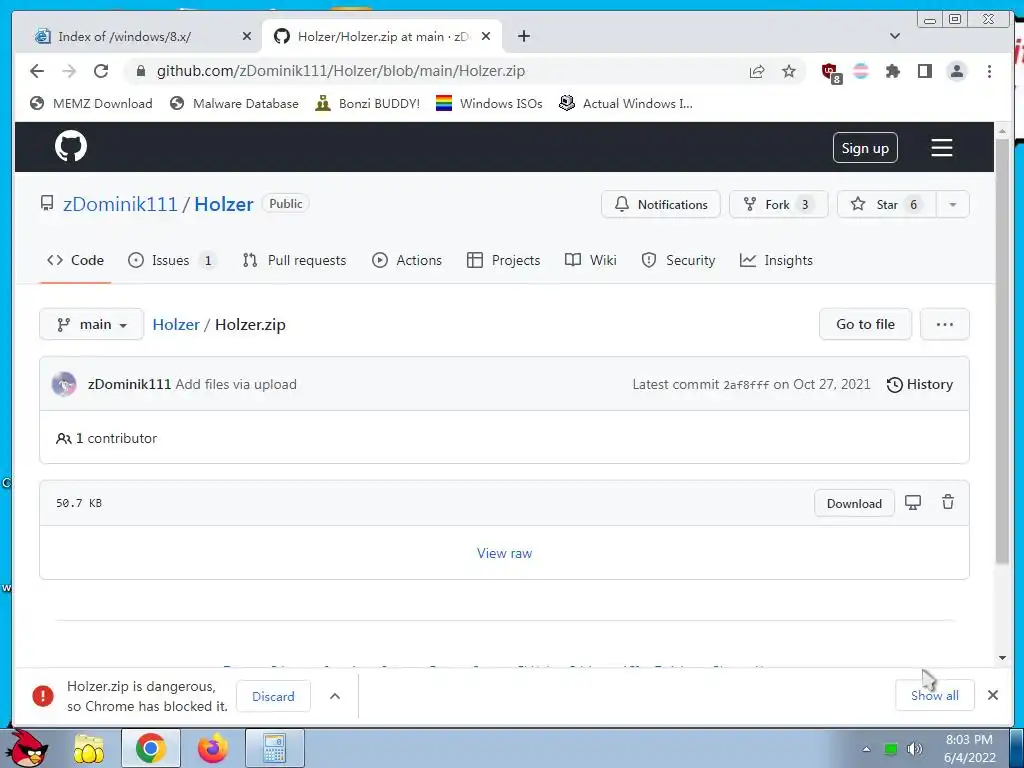Open the commit hash 2af8fff link

pyautogui.click(x=746, y=385)
